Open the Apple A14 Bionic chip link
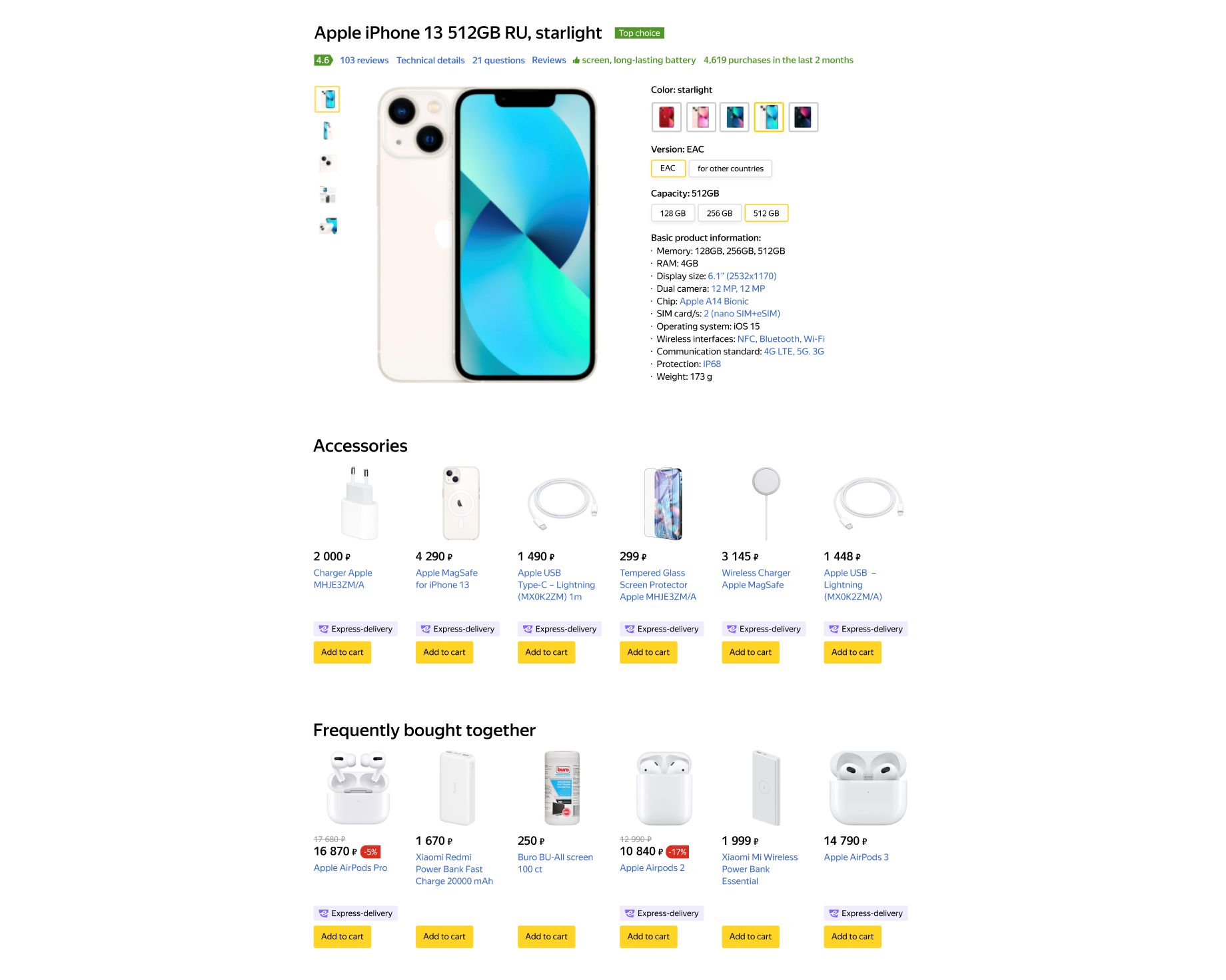Viewport: 1226px width, 980px height. pyautogui.click(x=714, y=301)
